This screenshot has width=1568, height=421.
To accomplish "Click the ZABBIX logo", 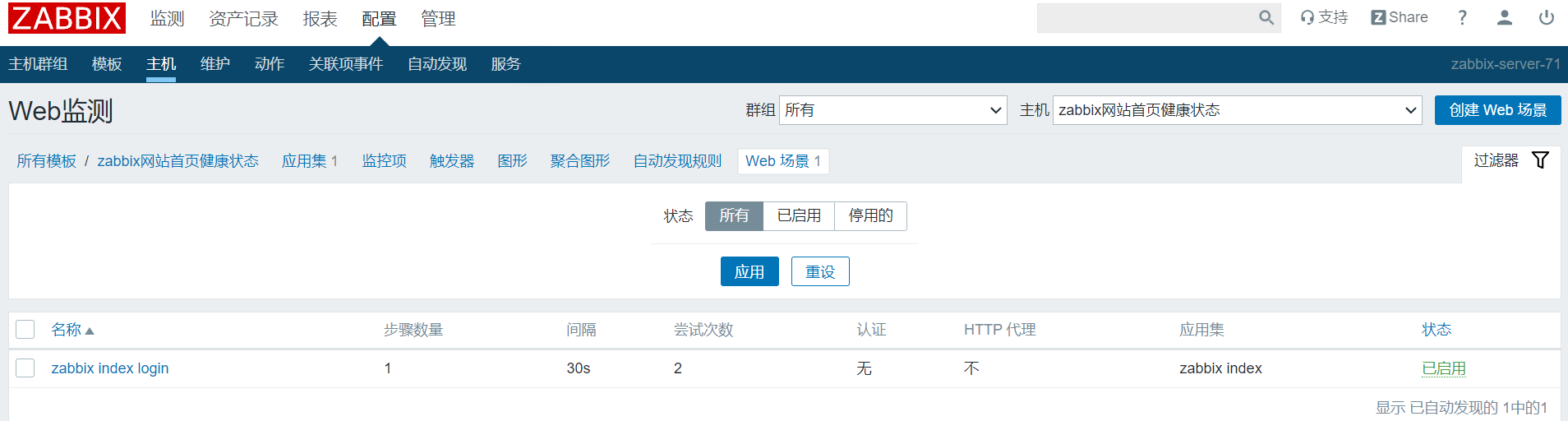I will (x=67, y=18).
